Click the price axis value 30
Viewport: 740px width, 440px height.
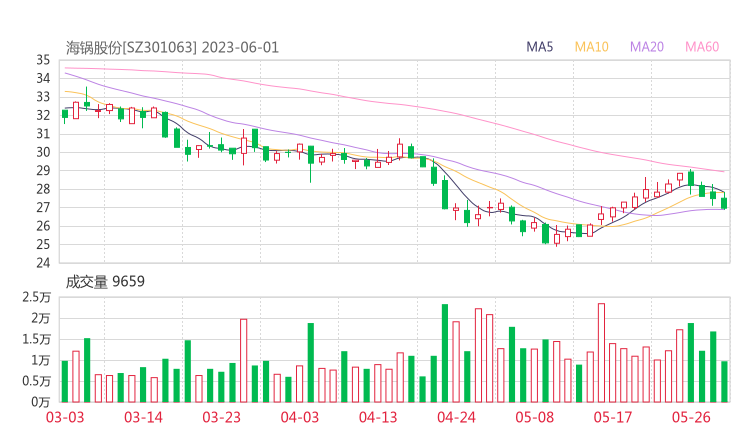pos(43,152)
